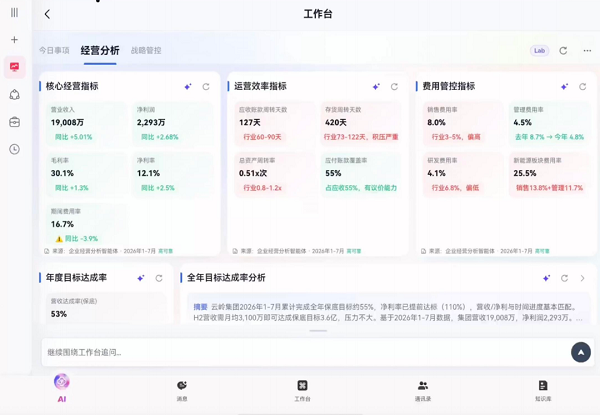
Task: Click the 管理费用率 4.5% value
Action: [x=523, y=122]
